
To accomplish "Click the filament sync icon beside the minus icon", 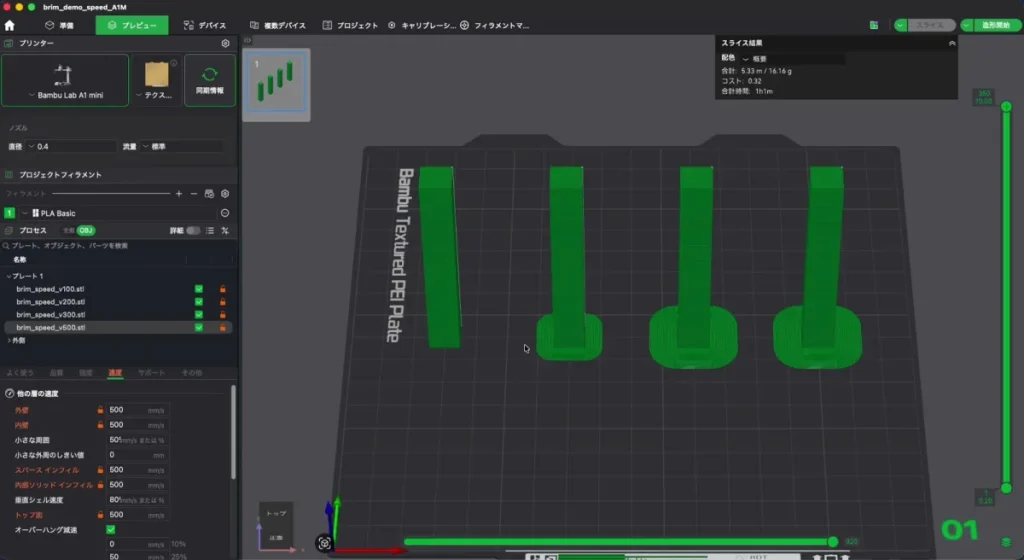I will [209, 194].
